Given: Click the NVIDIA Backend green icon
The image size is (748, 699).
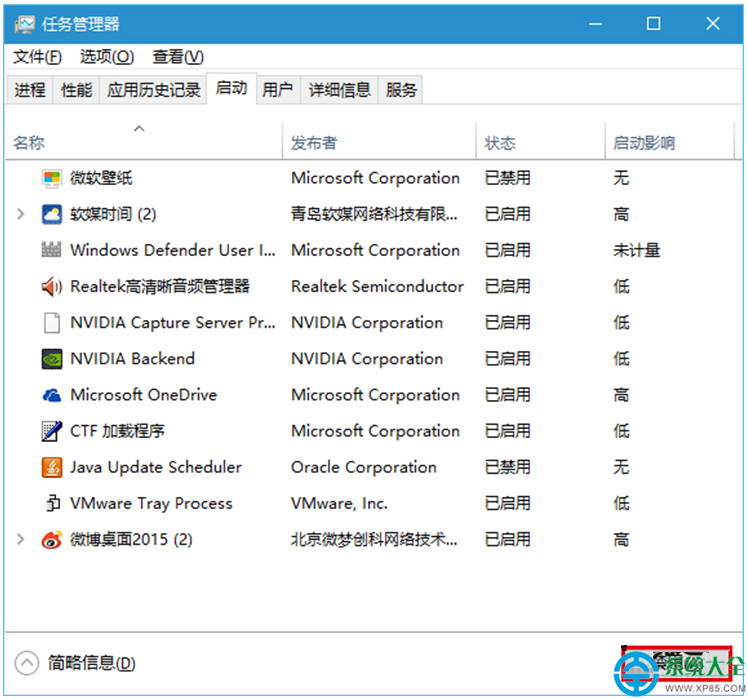Looking at the screenshot, I should (x=52, y=359).
